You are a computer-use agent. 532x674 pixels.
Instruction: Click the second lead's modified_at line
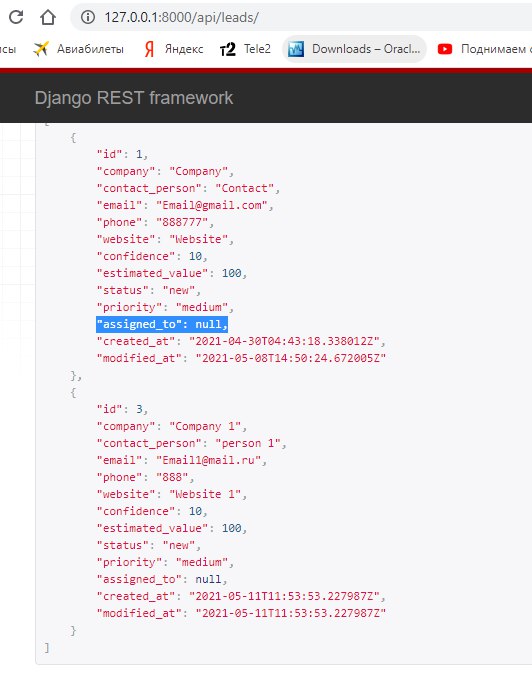(242, 613)
